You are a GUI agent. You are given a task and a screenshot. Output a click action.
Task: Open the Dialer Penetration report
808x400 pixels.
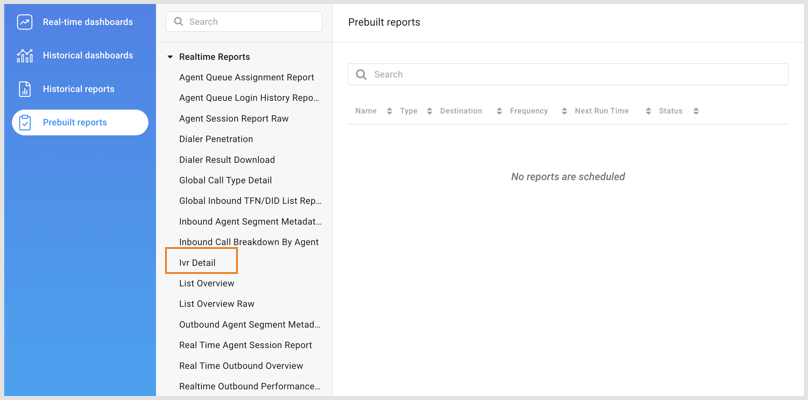pos(216,139)
